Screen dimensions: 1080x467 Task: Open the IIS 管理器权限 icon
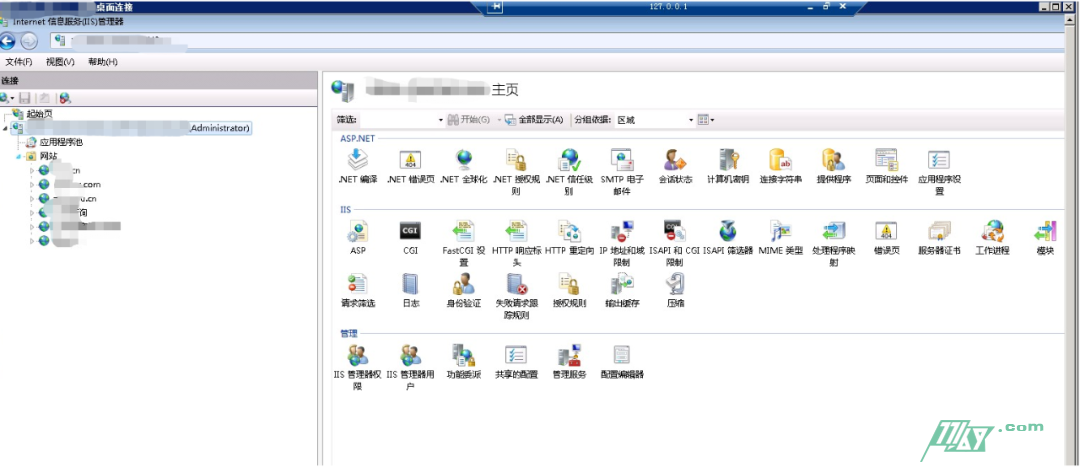click(358, 355)
